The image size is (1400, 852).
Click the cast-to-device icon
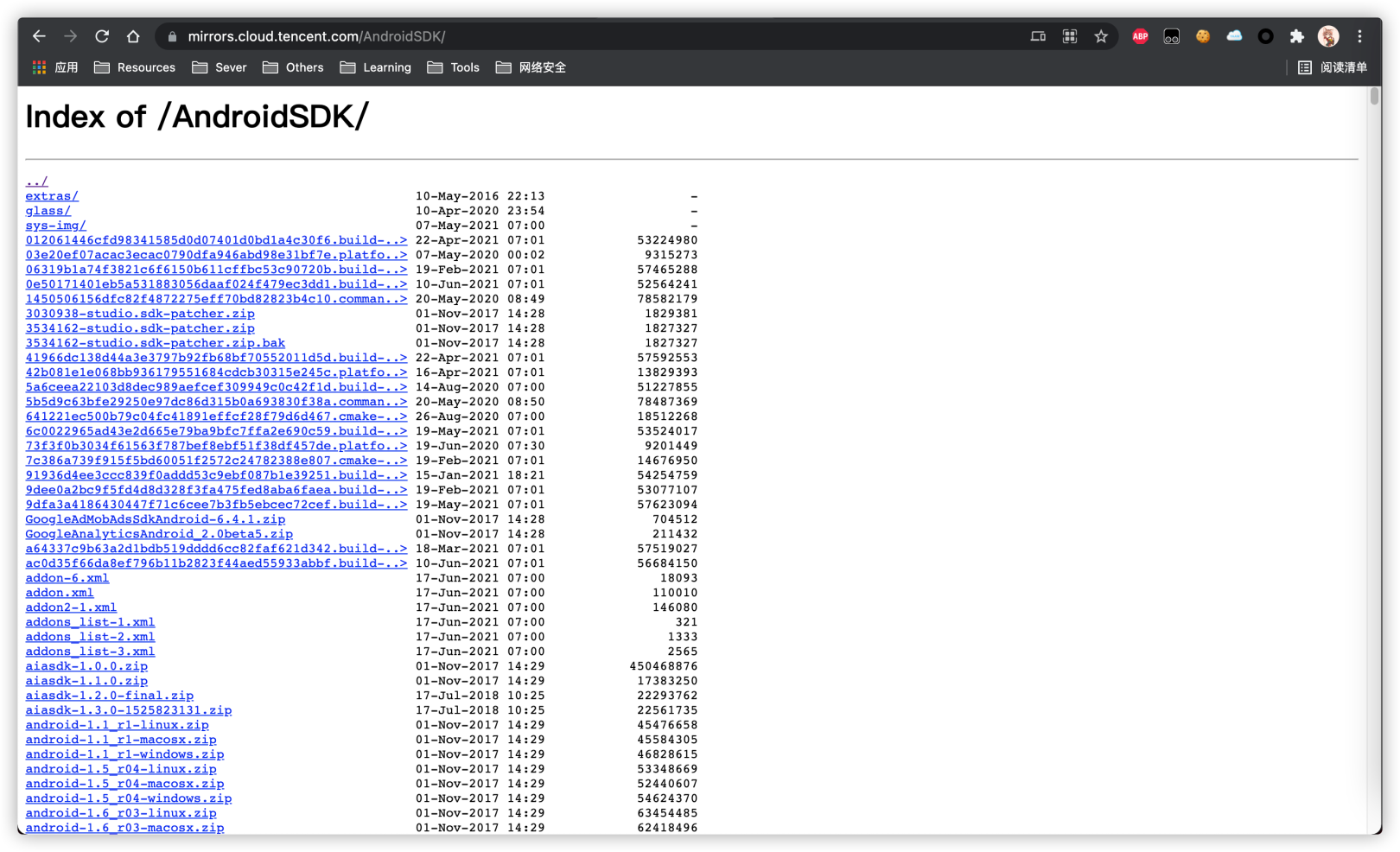(1037, 36)
